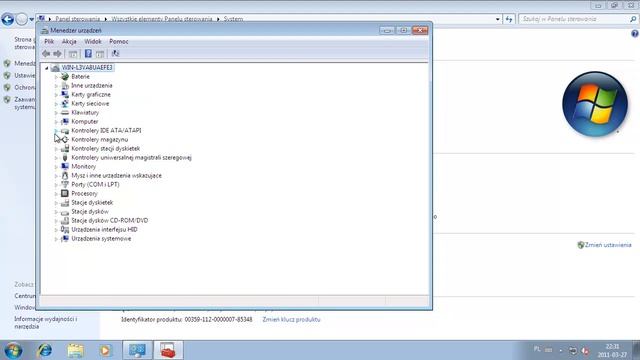
Task: Expand the Karty sieciowe node
Action: pos(56,104)
